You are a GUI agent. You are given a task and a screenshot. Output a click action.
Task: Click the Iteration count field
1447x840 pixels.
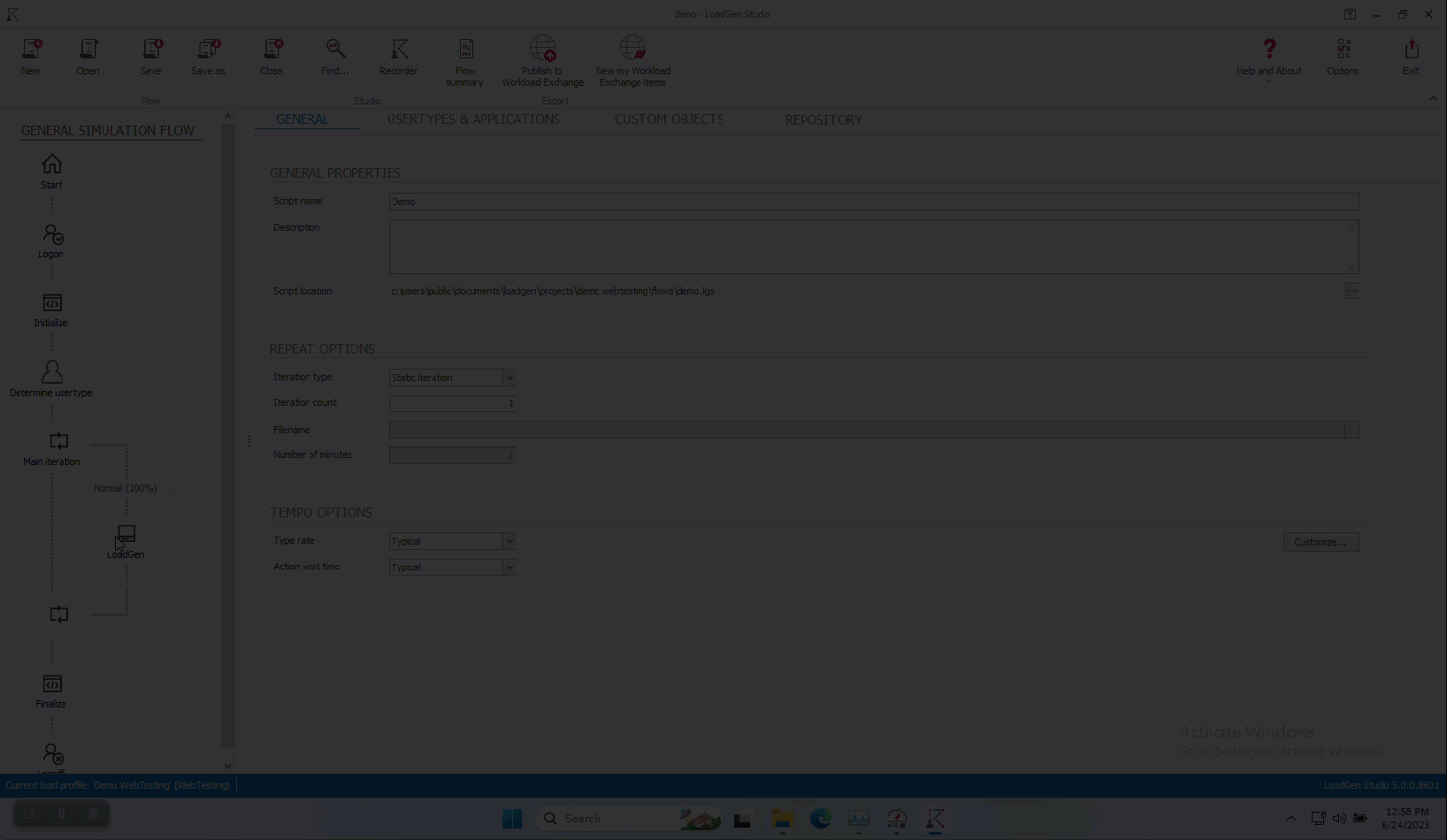click(453, 403)
